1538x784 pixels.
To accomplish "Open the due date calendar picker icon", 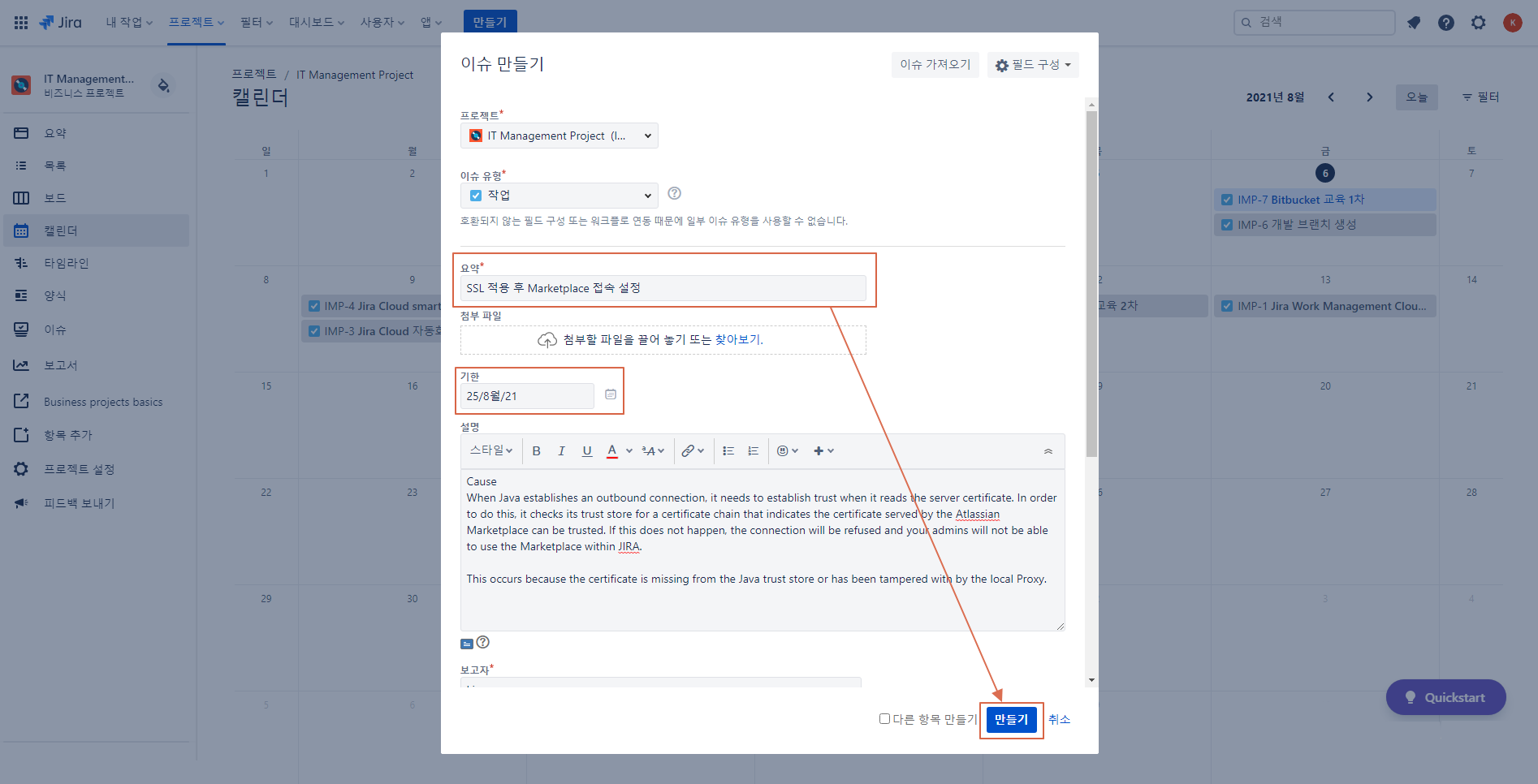I will coord(611,394).
